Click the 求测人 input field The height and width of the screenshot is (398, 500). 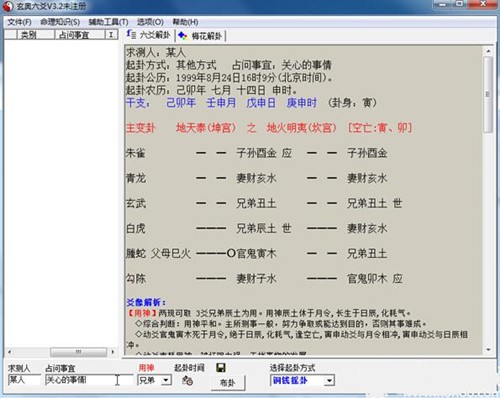click(24, 380)
